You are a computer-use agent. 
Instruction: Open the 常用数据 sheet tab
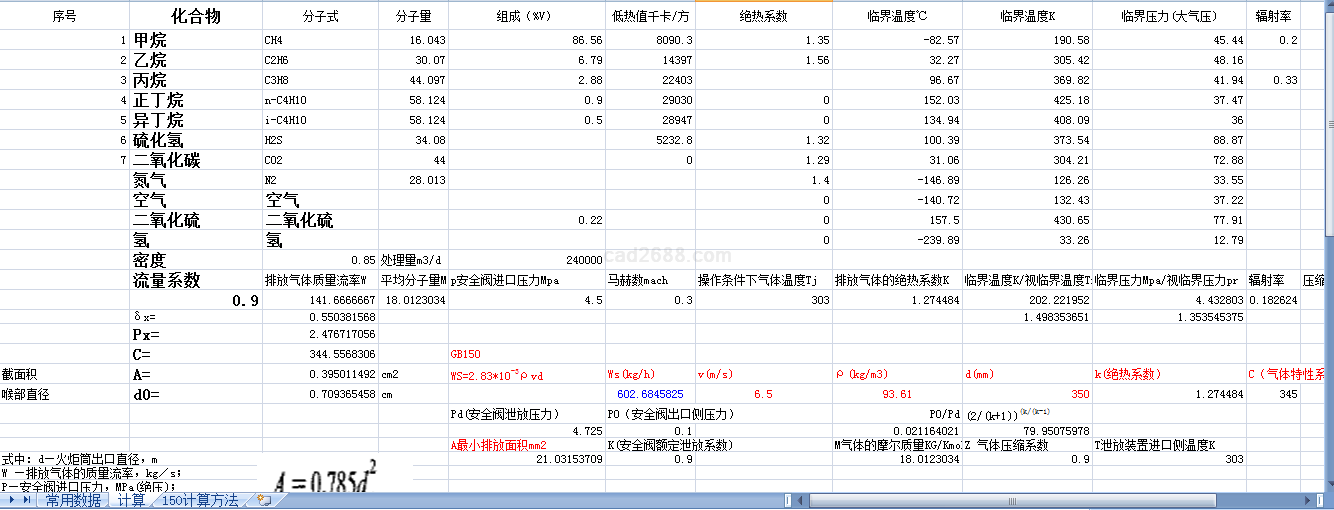pyautogui.click(x=73, y=500)
